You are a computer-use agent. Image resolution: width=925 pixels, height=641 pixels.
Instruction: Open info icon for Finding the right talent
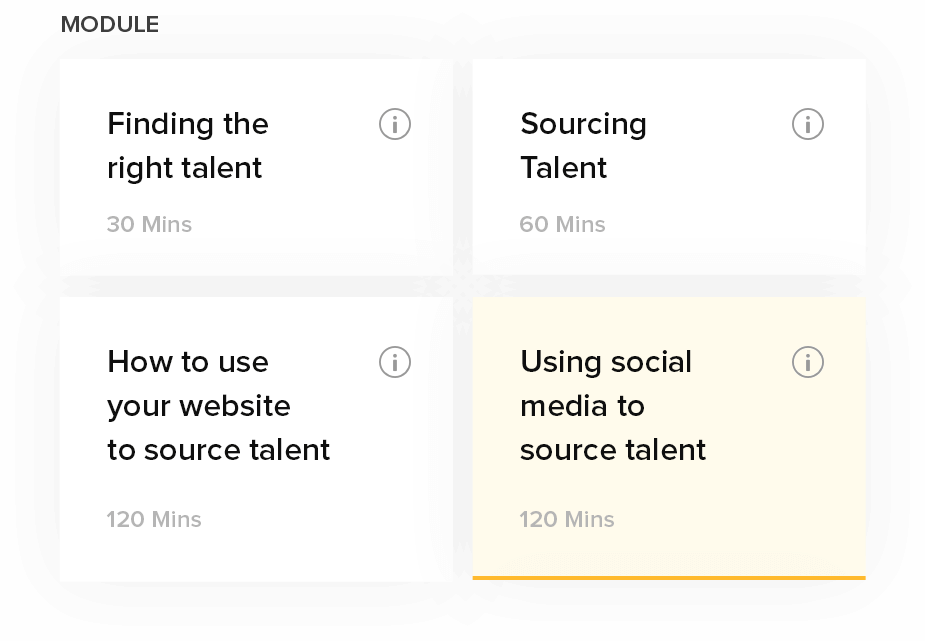tap(395, 124)
